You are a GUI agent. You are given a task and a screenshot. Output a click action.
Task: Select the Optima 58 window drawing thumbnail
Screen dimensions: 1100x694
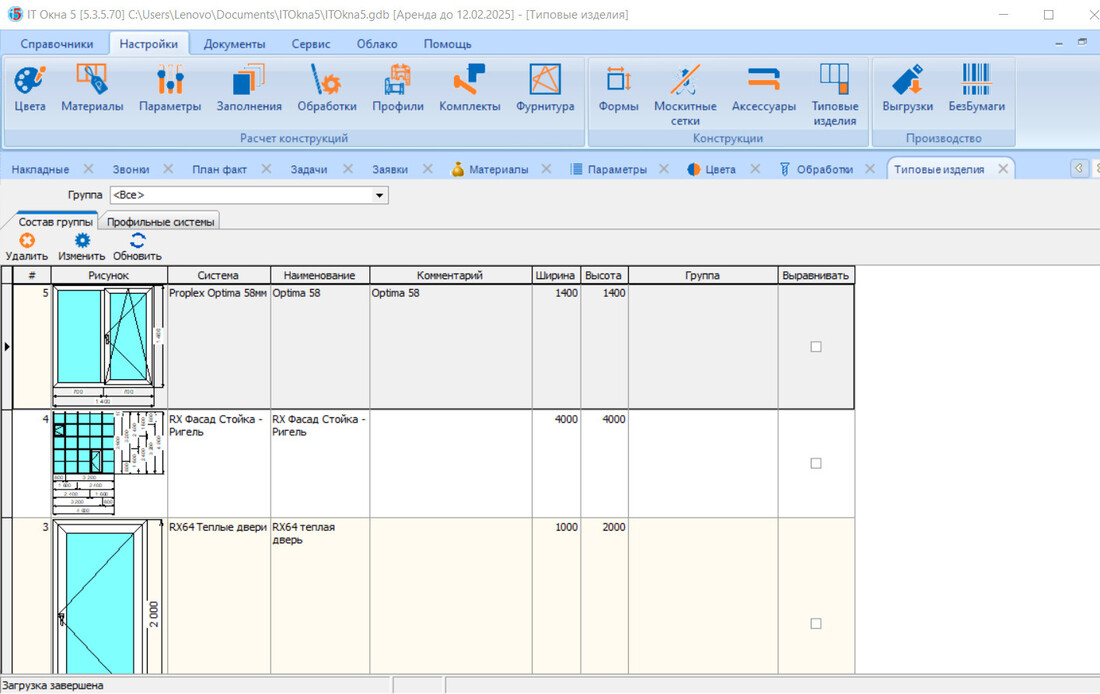click(x=109, y=347)
